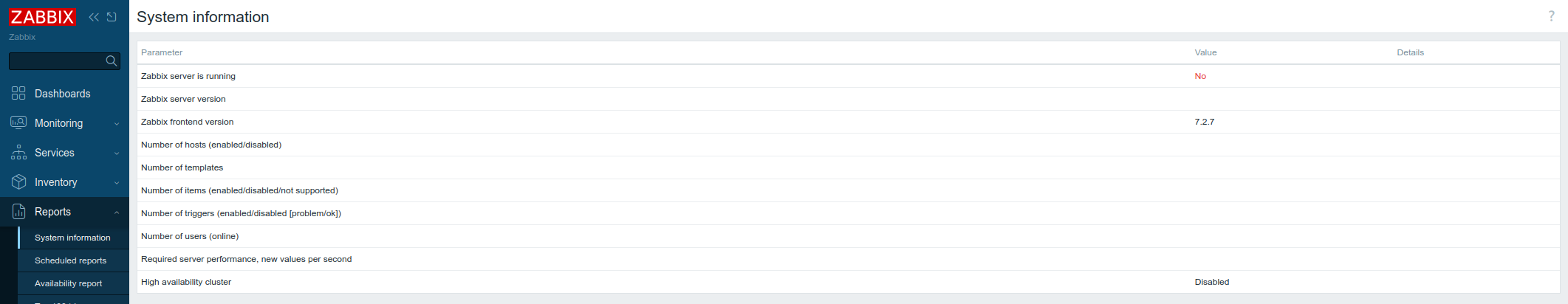Click the Zabbix logo
The width and height of the screenshot is (1568, 304).
pyautogui.click(x=42, y=17)
